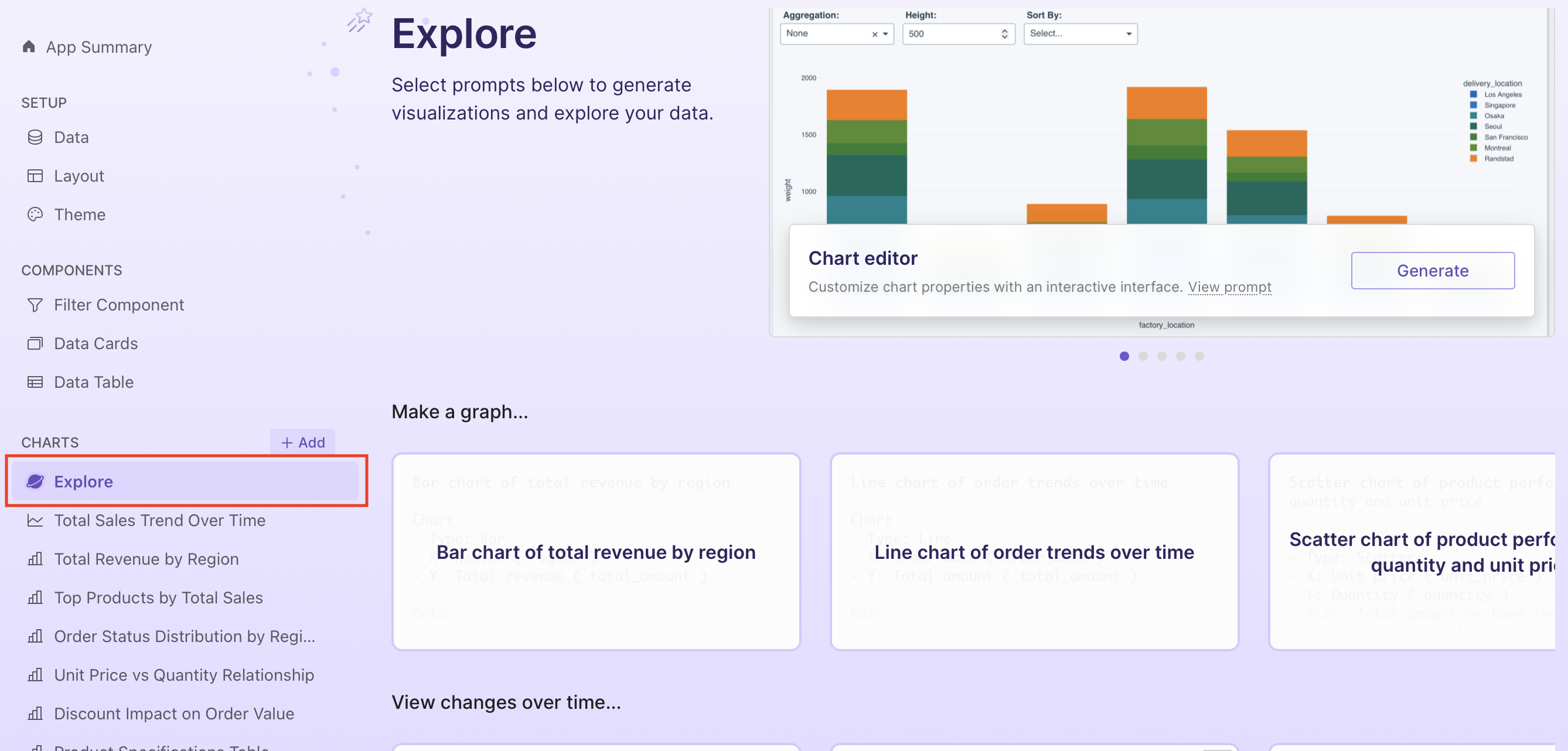The image size is (1568, 751).
Task: Open the Aggregation dropdown
Action: coord(885,34)
